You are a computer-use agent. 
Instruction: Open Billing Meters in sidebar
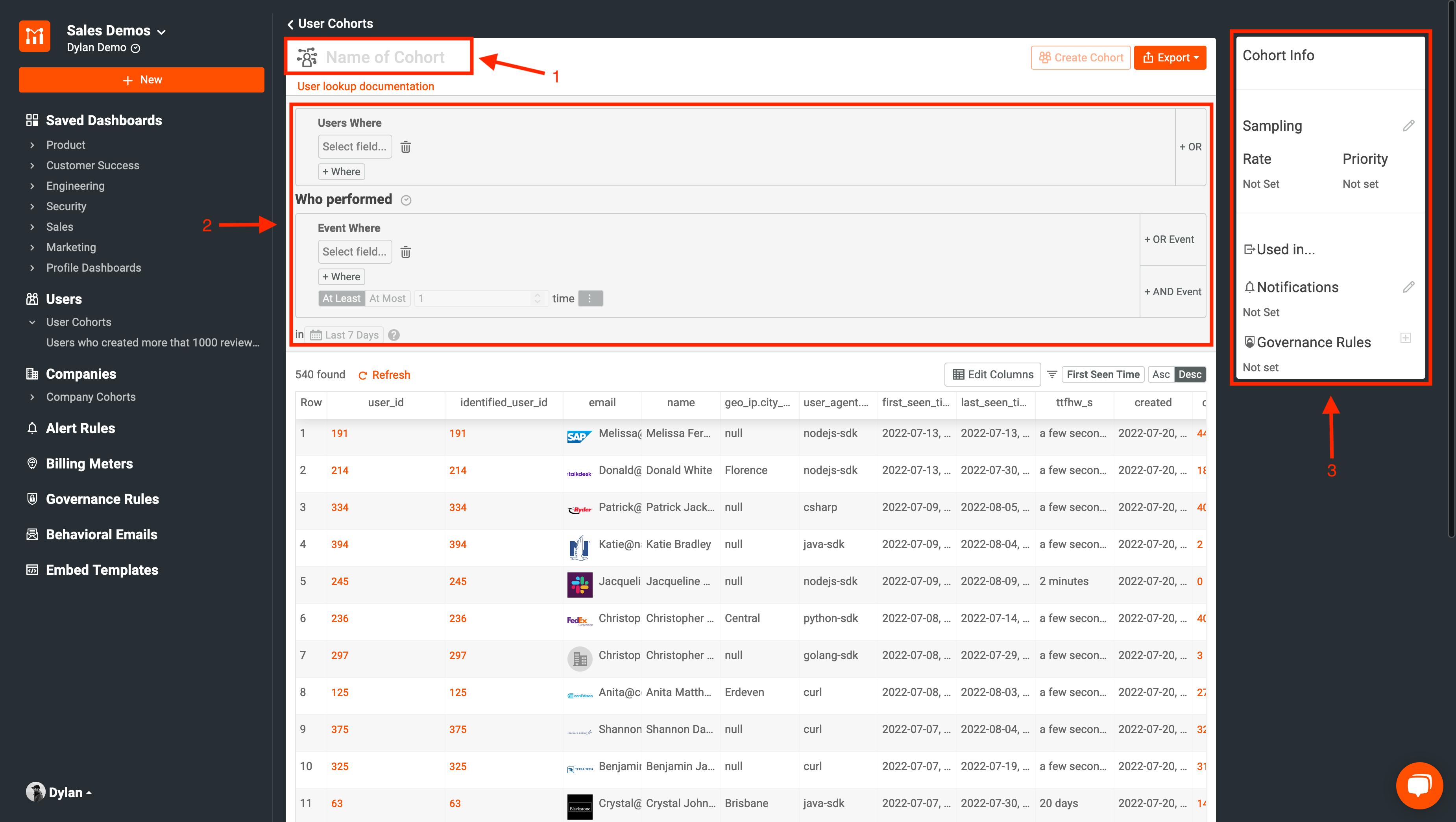(89, 464)
